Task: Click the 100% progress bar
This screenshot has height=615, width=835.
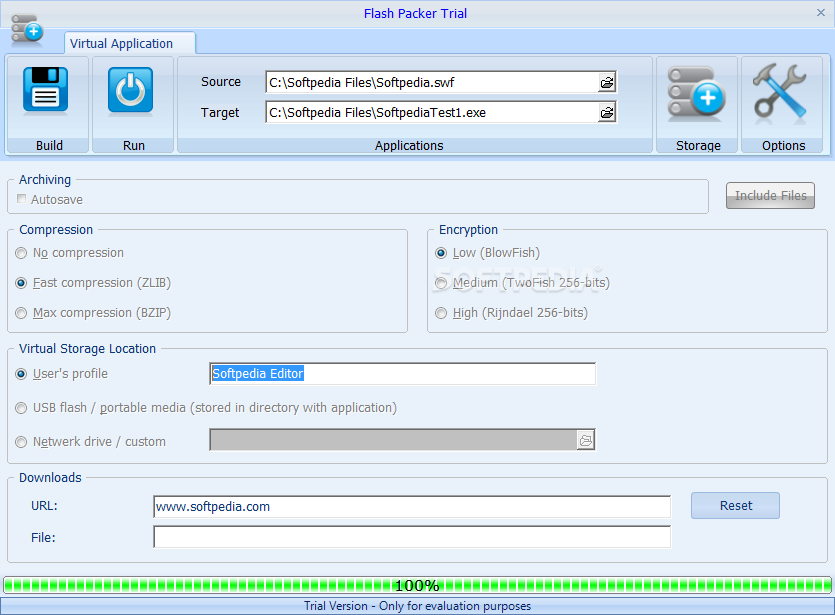Action: coord(417,585)
